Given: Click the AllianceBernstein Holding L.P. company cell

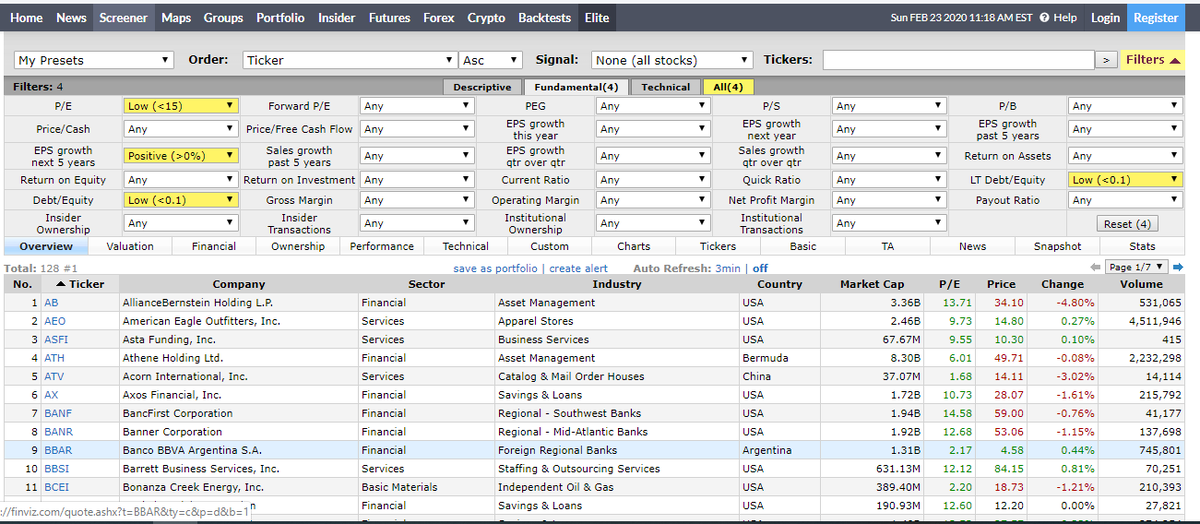Looking at the screenshot, I should (x=239, y=303).
